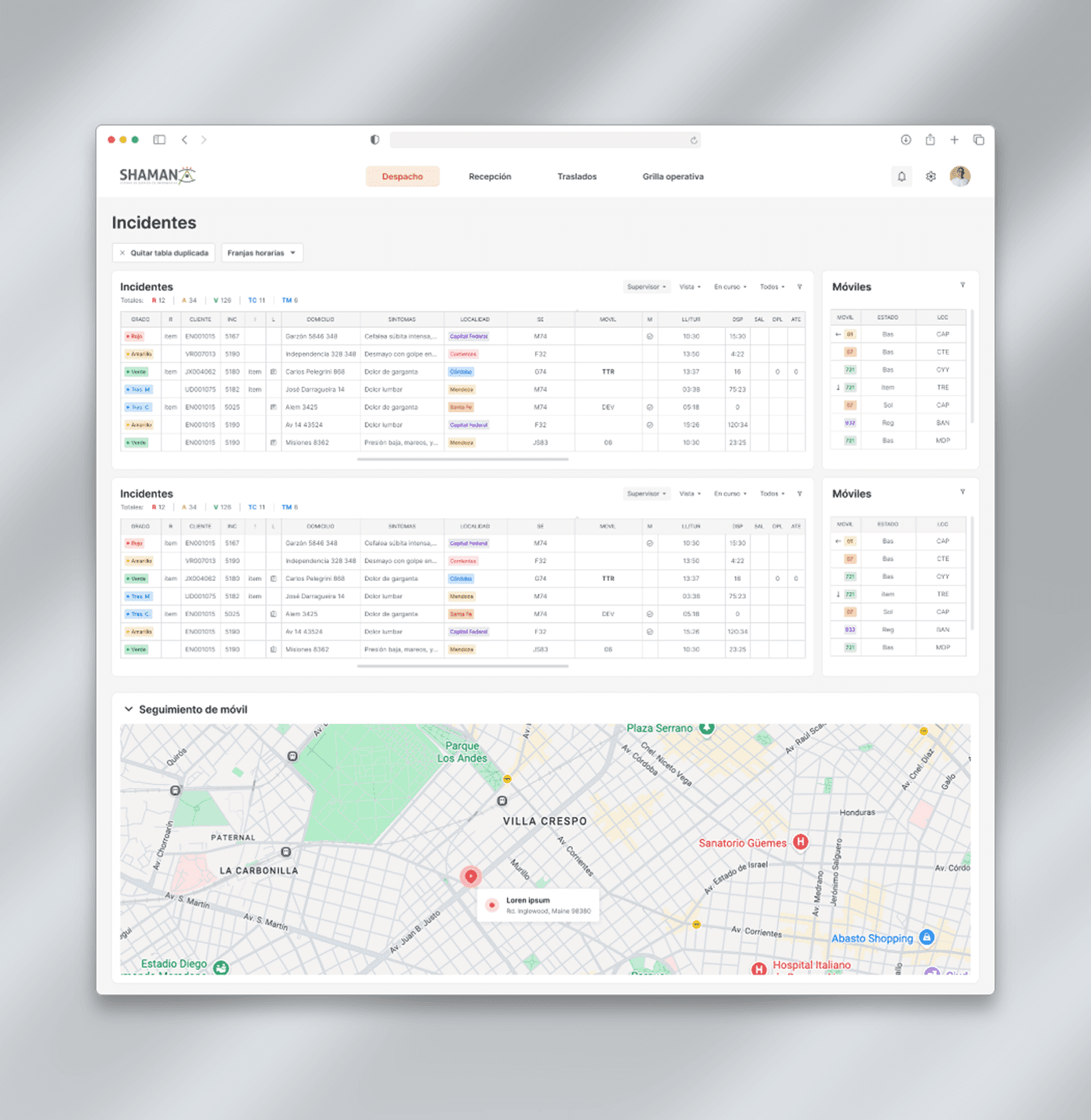Click the check-circle icon in lower Av 14 43524 row

click(x=650, y=632)
